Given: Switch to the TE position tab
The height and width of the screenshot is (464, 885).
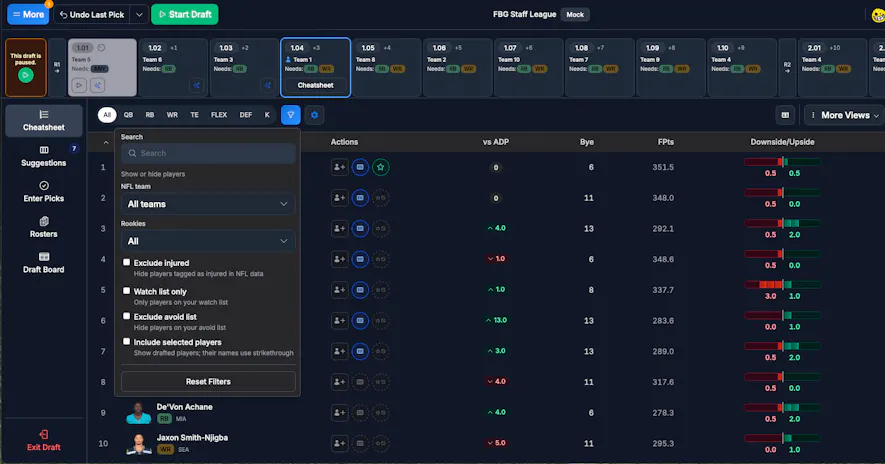Looking at the screenshot, I should point(194,115).
